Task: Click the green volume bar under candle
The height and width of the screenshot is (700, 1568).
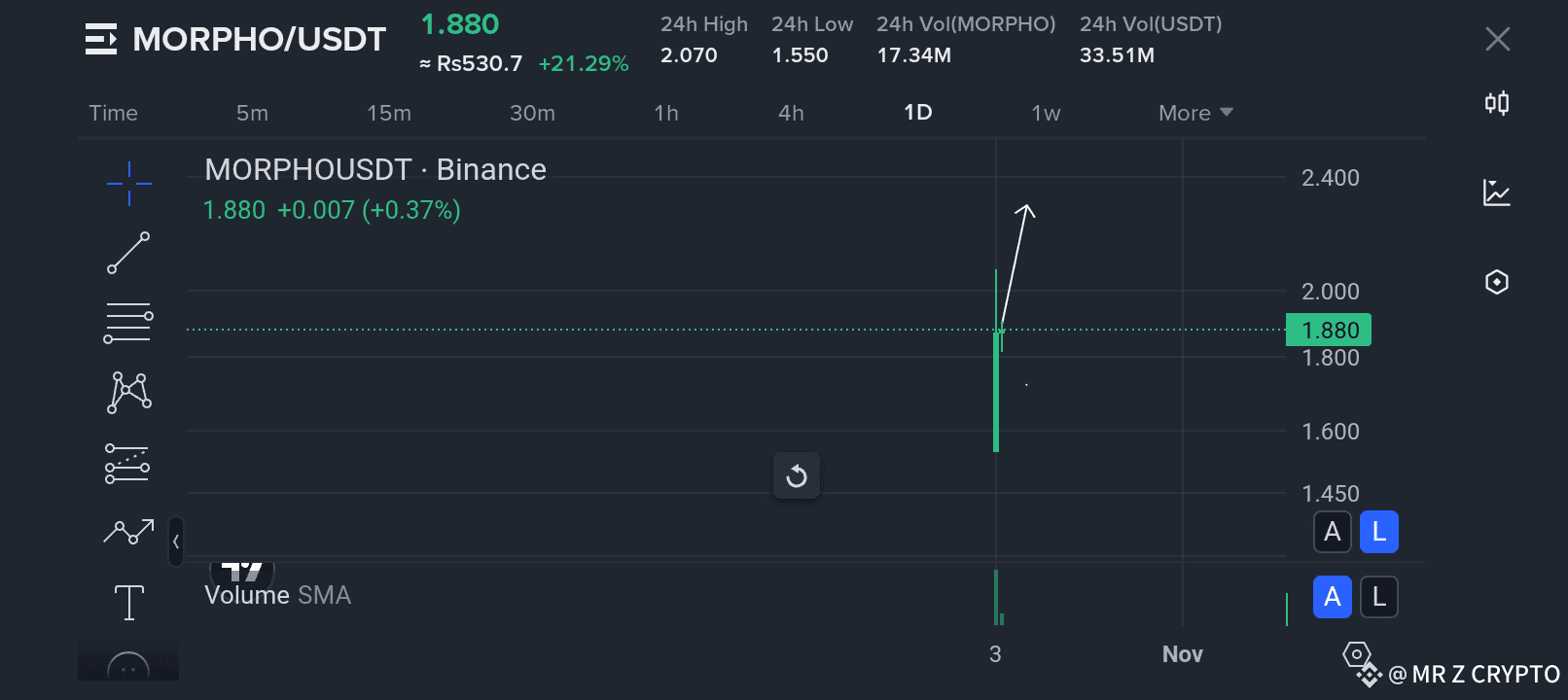Action: click(x=996, y=597)
